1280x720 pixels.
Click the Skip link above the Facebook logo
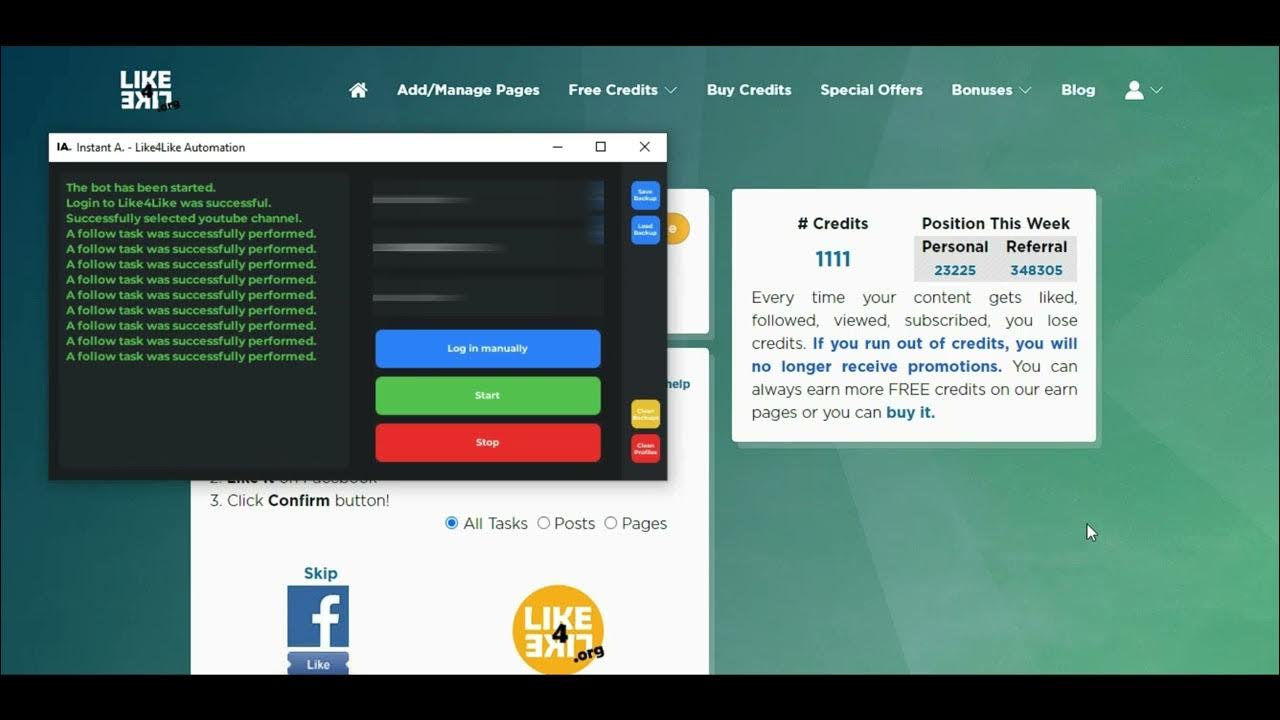click(x=320, y=573)
